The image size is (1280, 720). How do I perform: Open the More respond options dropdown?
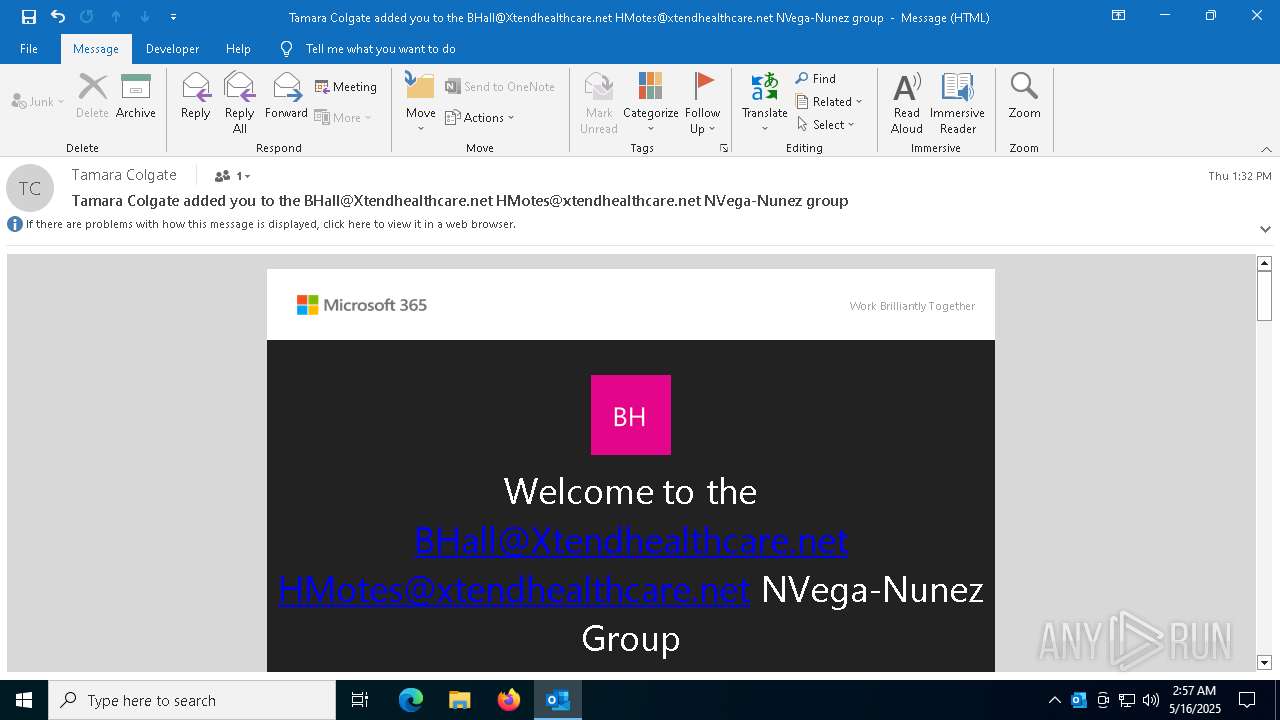pyautogui.click(x=343, y=117)
